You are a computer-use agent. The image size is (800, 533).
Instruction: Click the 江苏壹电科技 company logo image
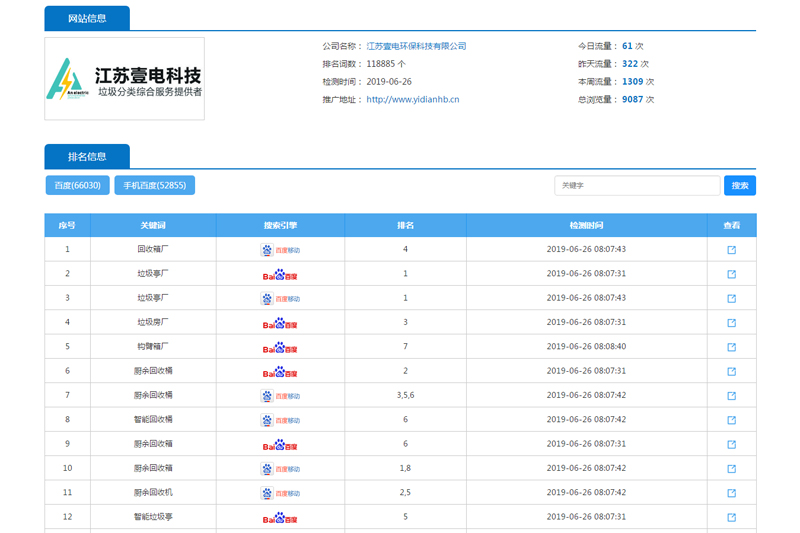(x=124, y=79)
